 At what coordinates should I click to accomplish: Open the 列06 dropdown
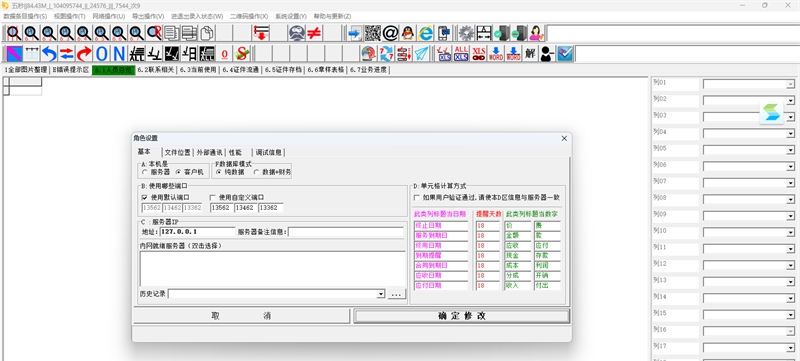click(791, 167)
